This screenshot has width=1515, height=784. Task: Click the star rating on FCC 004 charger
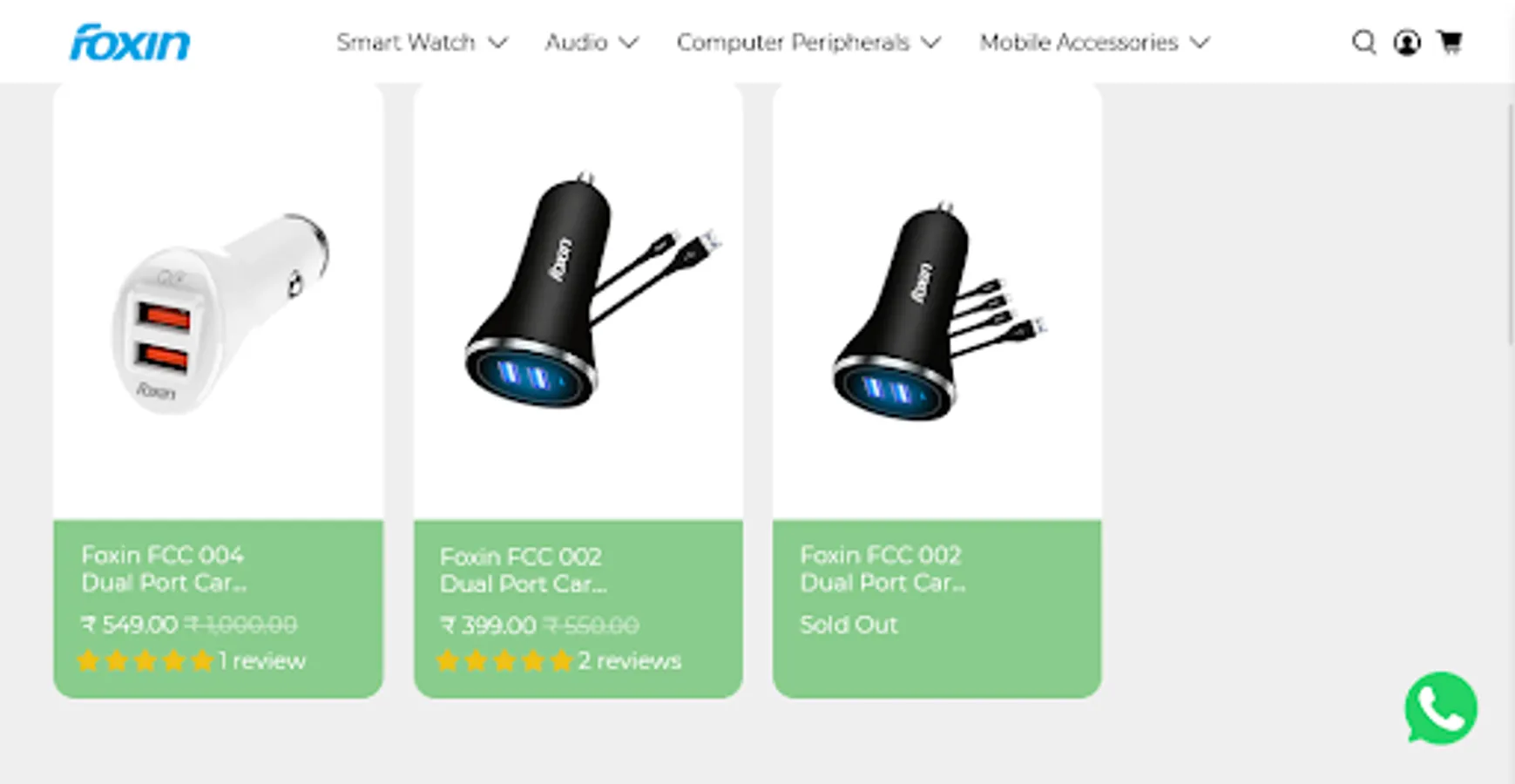click(145, 660)
